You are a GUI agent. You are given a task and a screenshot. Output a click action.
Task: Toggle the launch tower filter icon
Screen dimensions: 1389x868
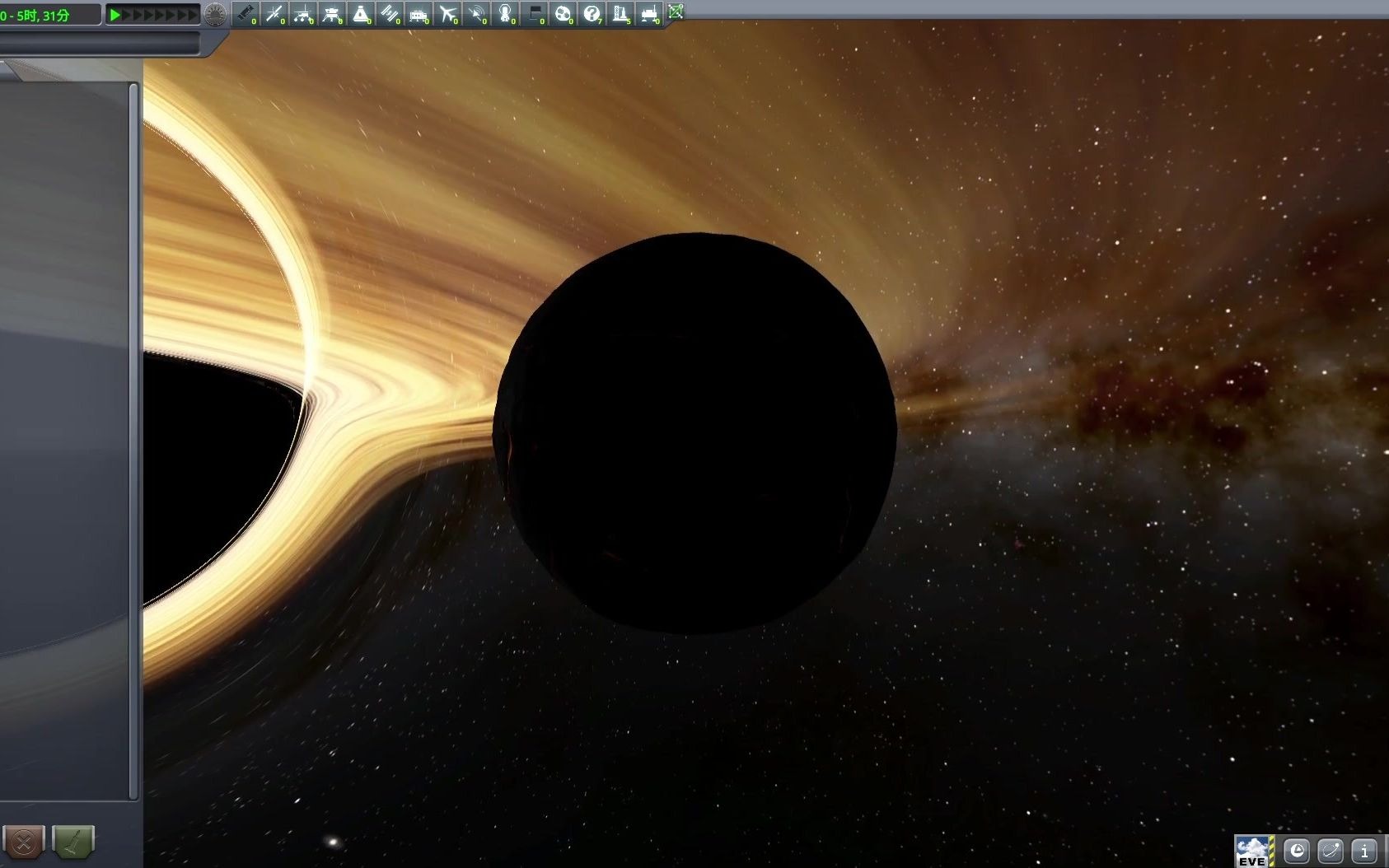click(x=621, y=13)
